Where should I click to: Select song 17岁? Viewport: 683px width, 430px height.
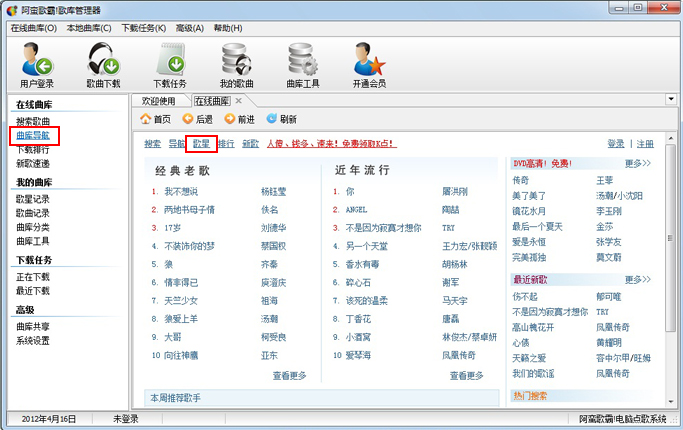172,228
